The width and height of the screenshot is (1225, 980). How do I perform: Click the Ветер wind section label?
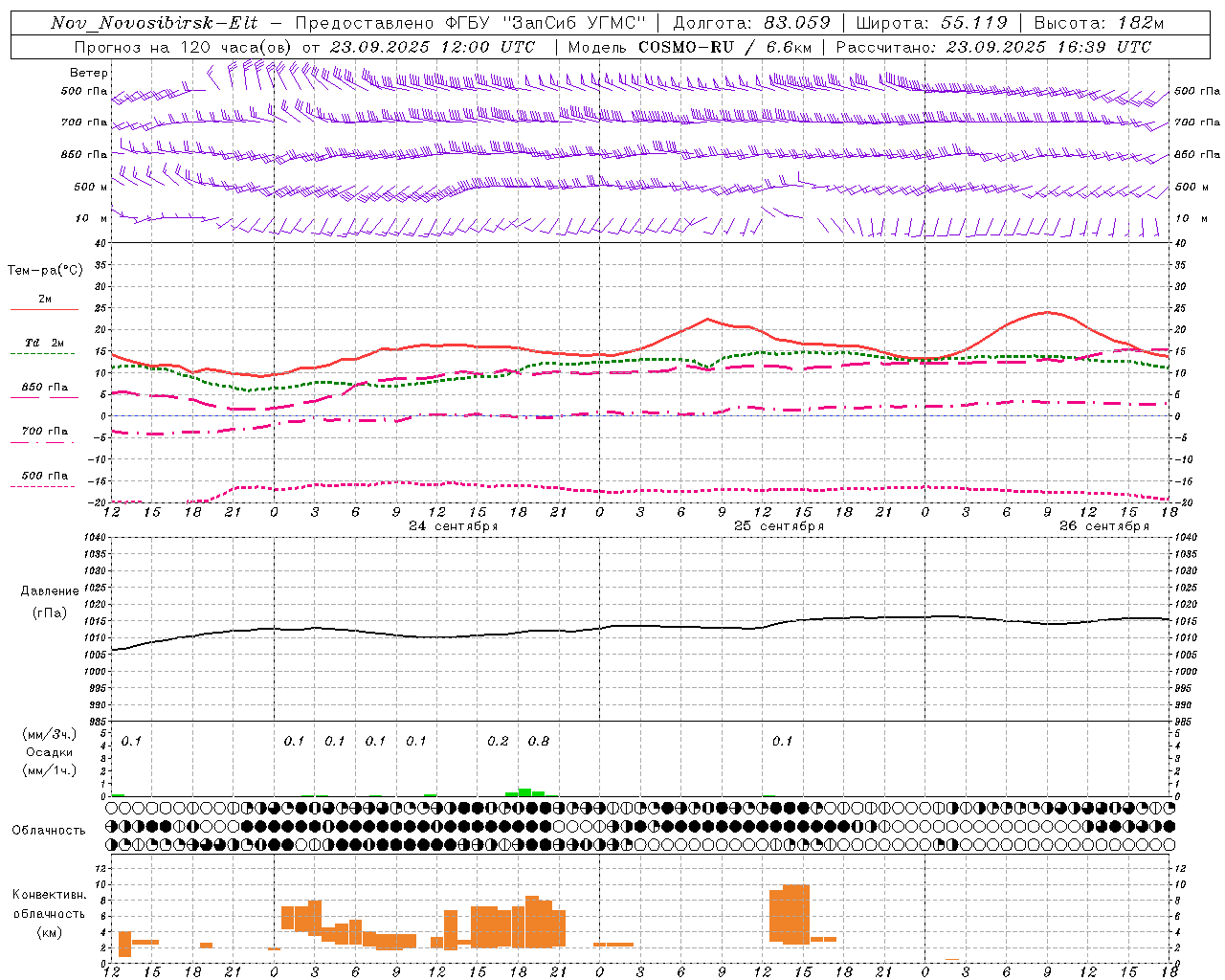(89, 73)
